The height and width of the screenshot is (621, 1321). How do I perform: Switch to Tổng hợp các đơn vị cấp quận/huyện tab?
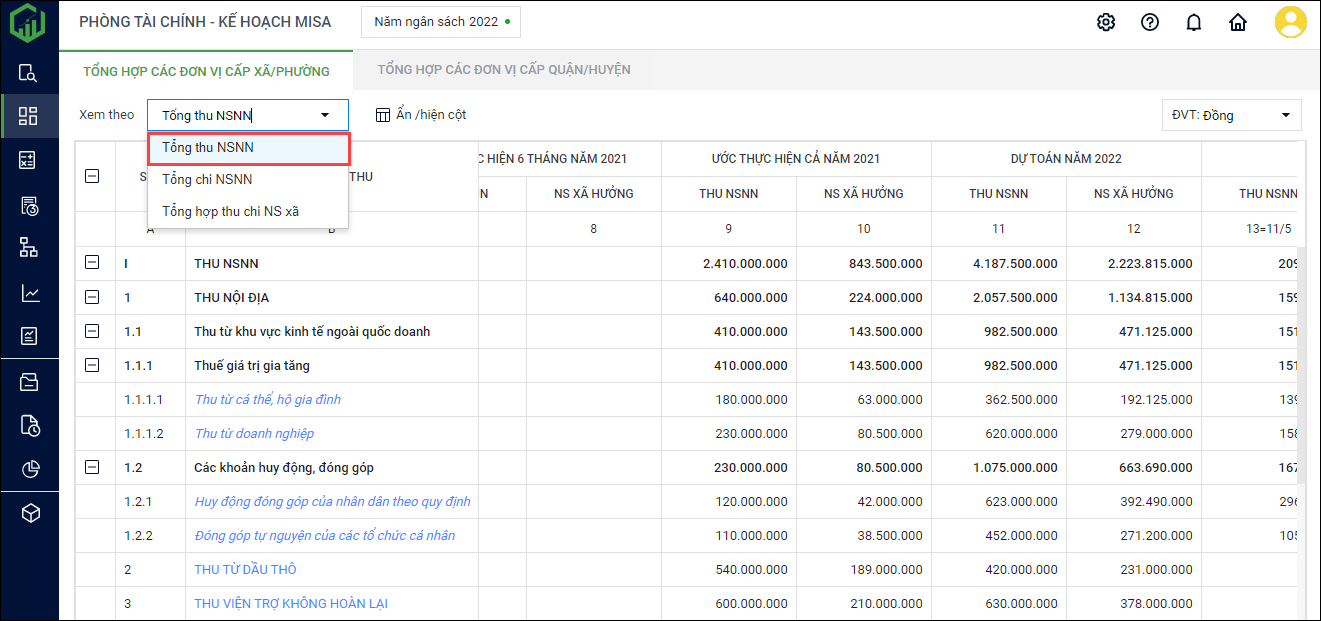coord(504,70)
